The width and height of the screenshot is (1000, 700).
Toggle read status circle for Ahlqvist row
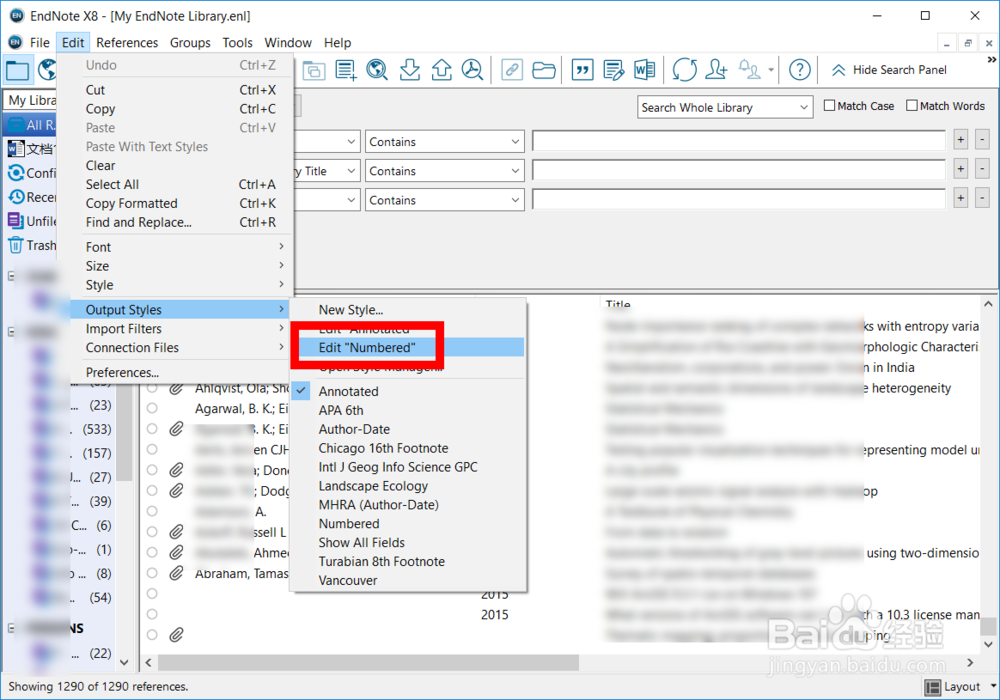coord(152,388)
